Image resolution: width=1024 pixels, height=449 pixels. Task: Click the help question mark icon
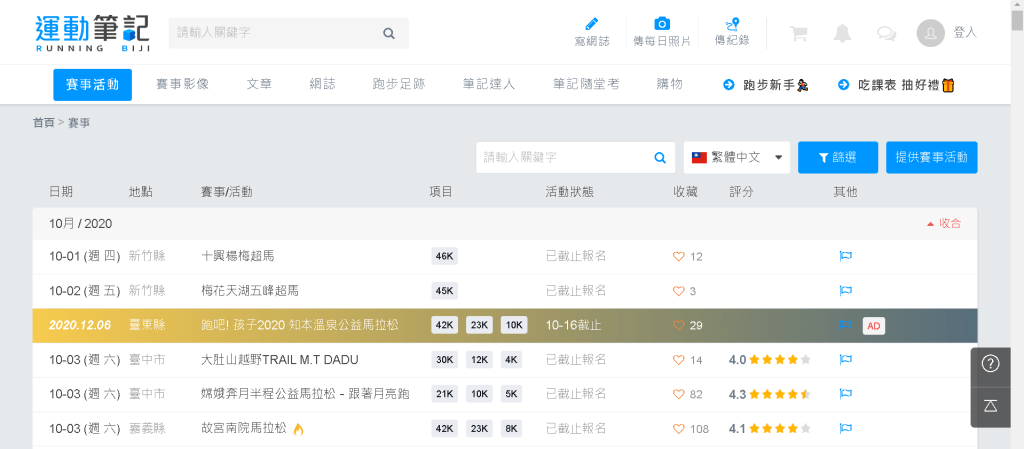(991, 364)
